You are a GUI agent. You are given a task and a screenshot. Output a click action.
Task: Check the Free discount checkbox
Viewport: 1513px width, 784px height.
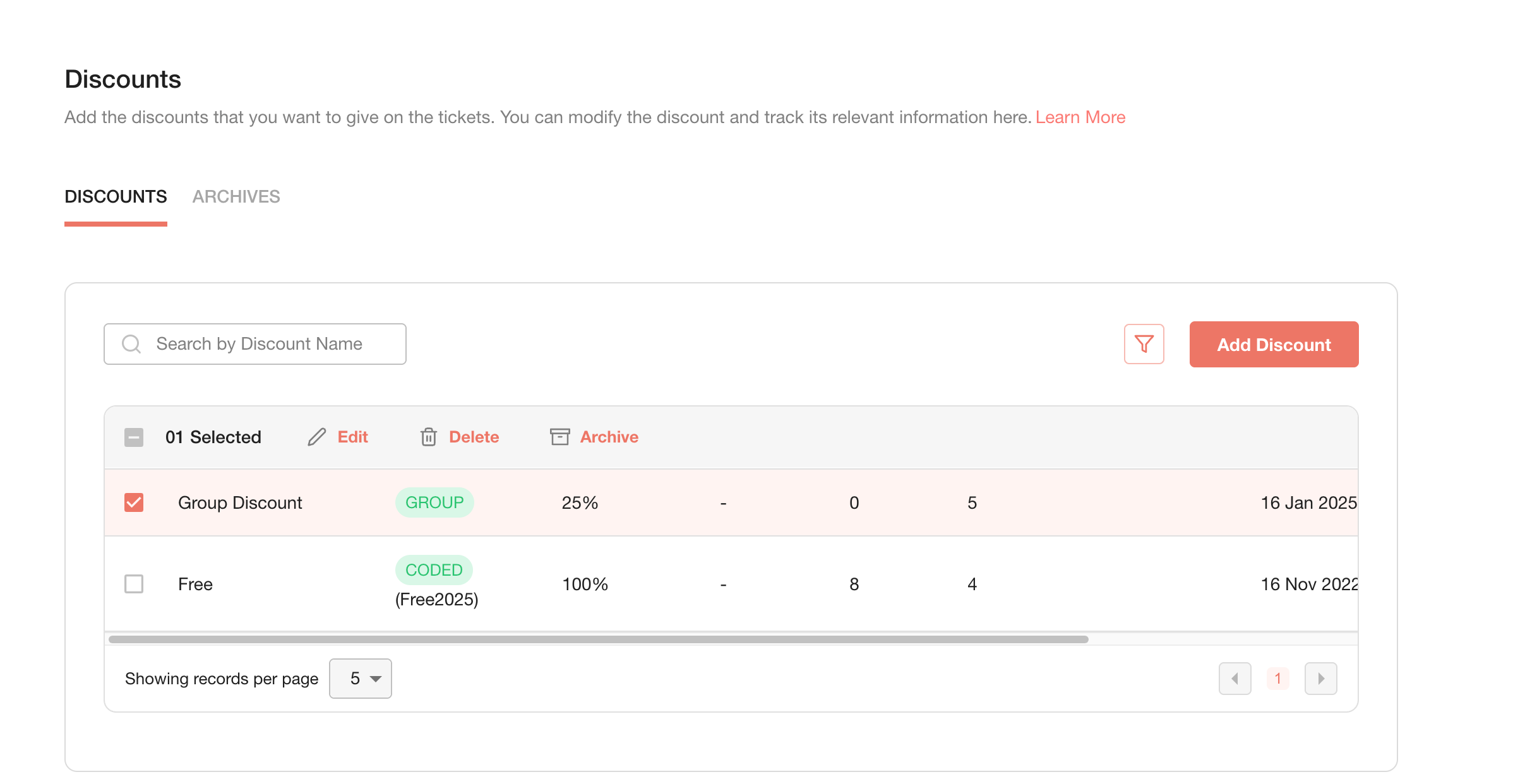pyautogui.click(x=134, y=584)
